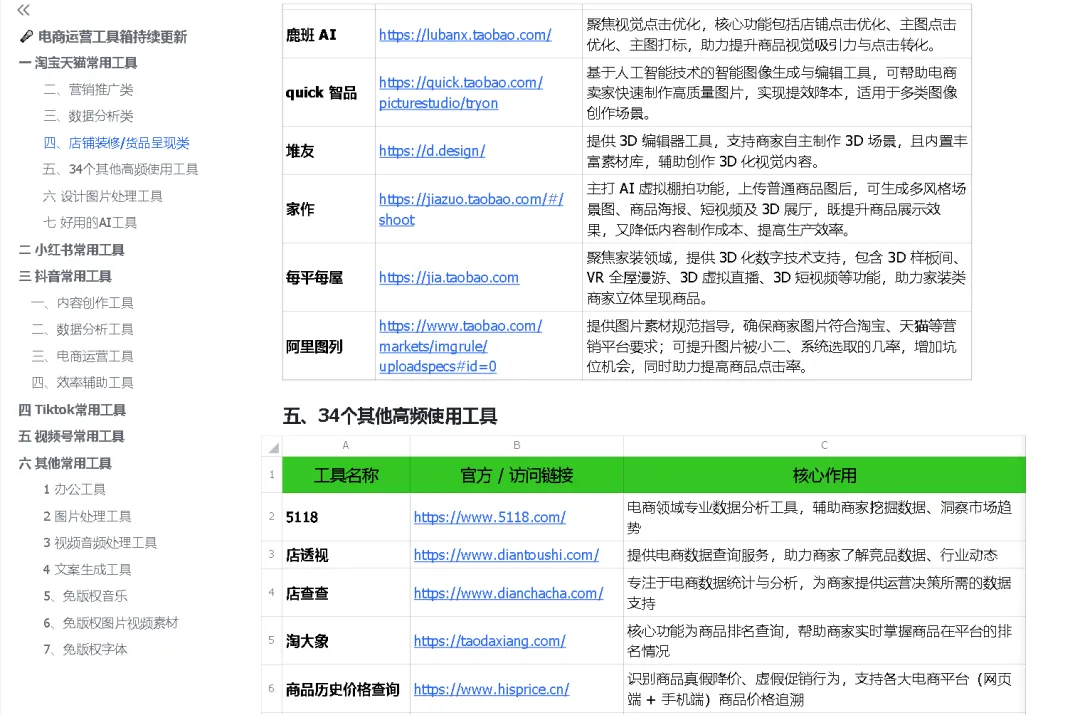Screen dimensions: 1080x715
Task: Go to outline item 二、营销推广类
Action: click(x=88, y=90)
